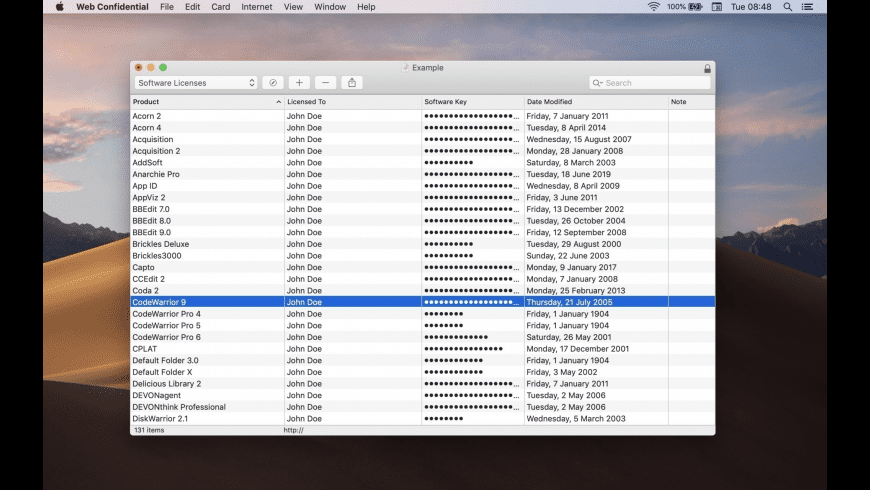Select the BBEdit 7.0 row

(423, 209)
